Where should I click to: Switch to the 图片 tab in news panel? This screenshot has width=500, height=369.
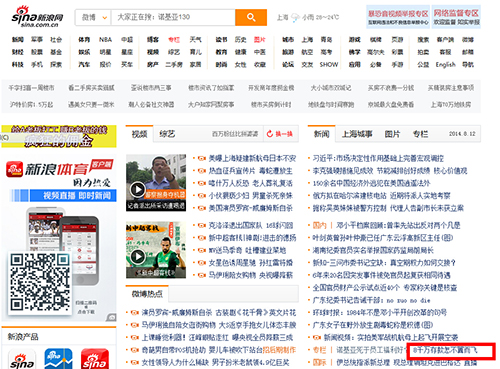click(x=392, y=134)
